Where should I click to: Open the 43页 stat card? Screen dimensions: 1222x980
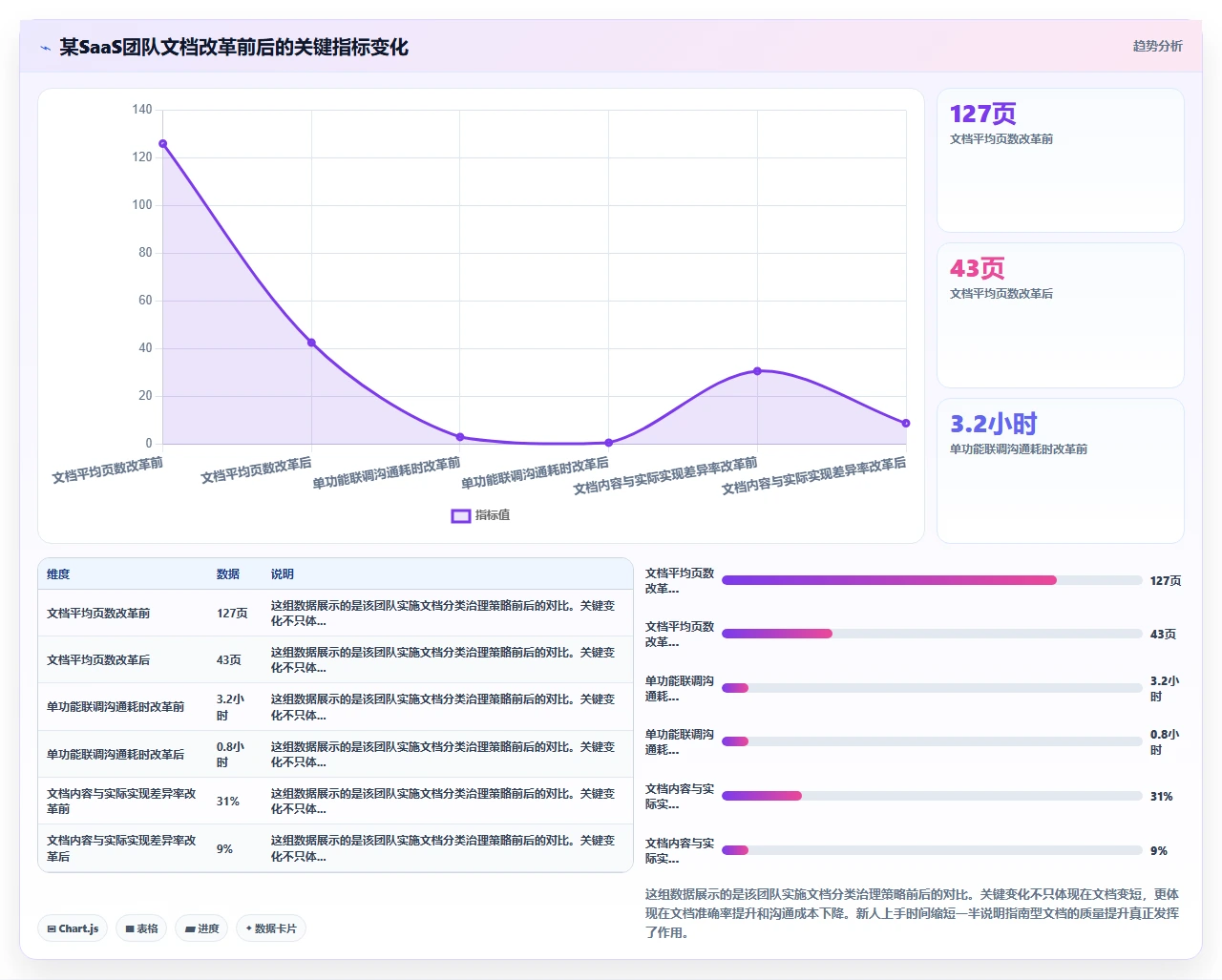pyautogui.click(x=1061, y=315)
